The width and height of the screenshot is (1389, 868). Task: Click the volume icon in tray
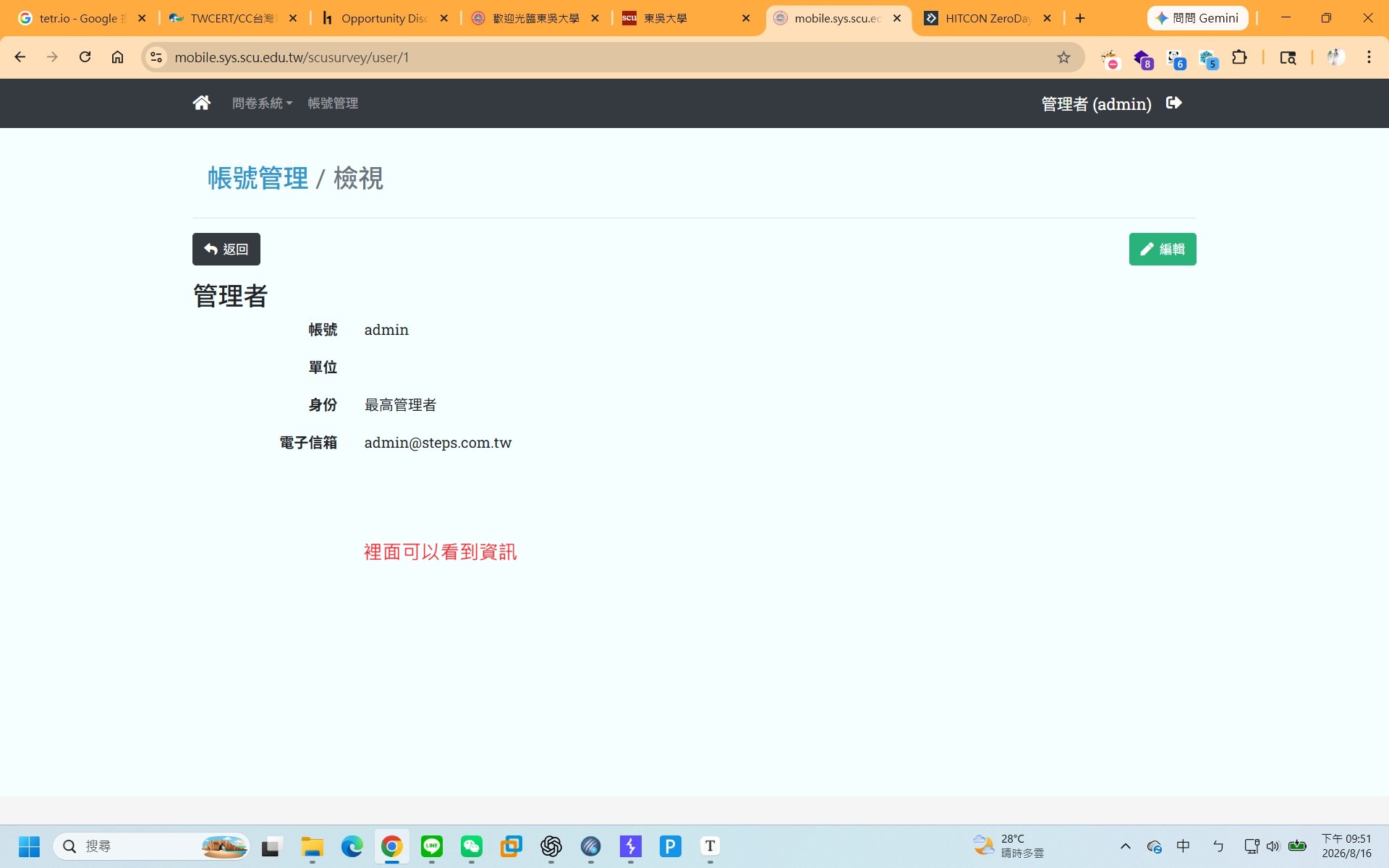[1273, 846]
